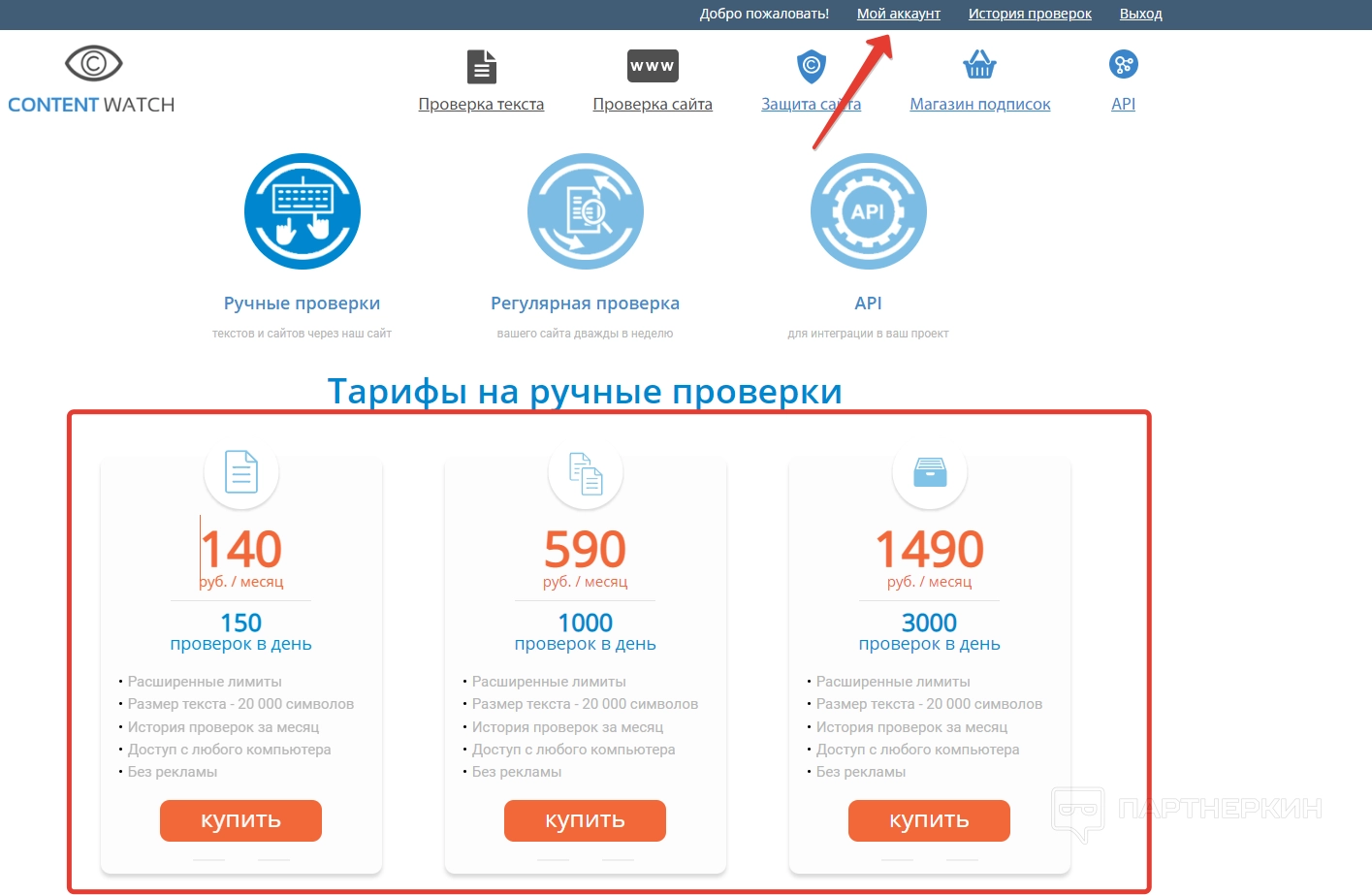Click 'Доступ с любого компьютера' in 590 plan

click(573, 750)
